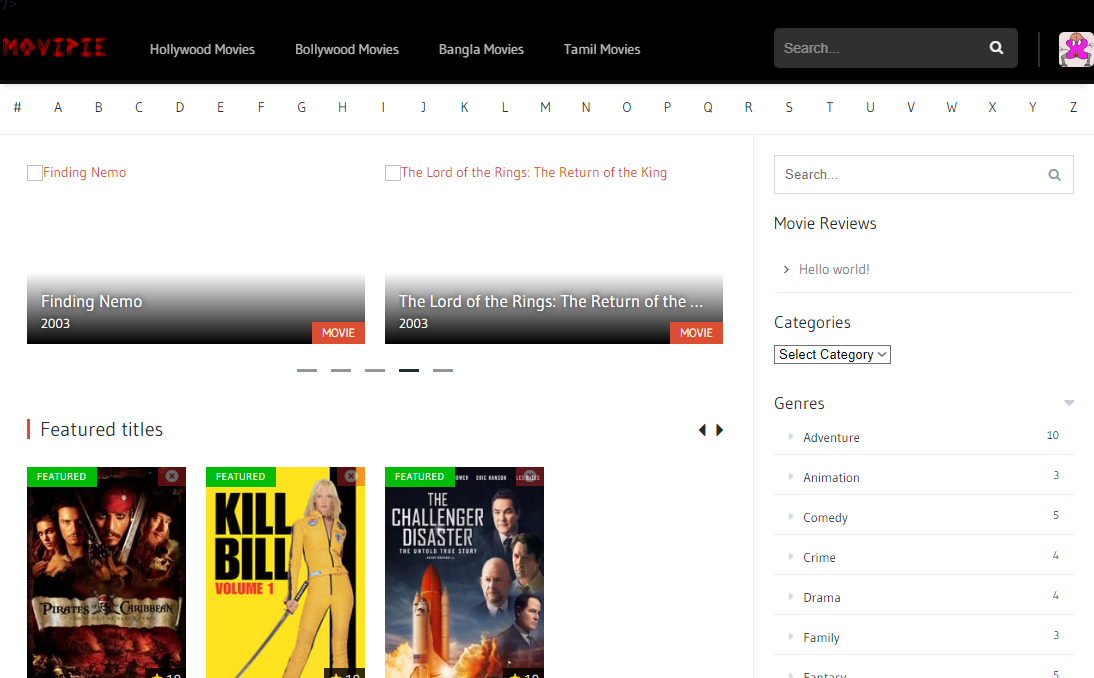This screenshot has height=678, width=1094.
Task: Browse the Animation genre
Action: [x=831, y=477]
